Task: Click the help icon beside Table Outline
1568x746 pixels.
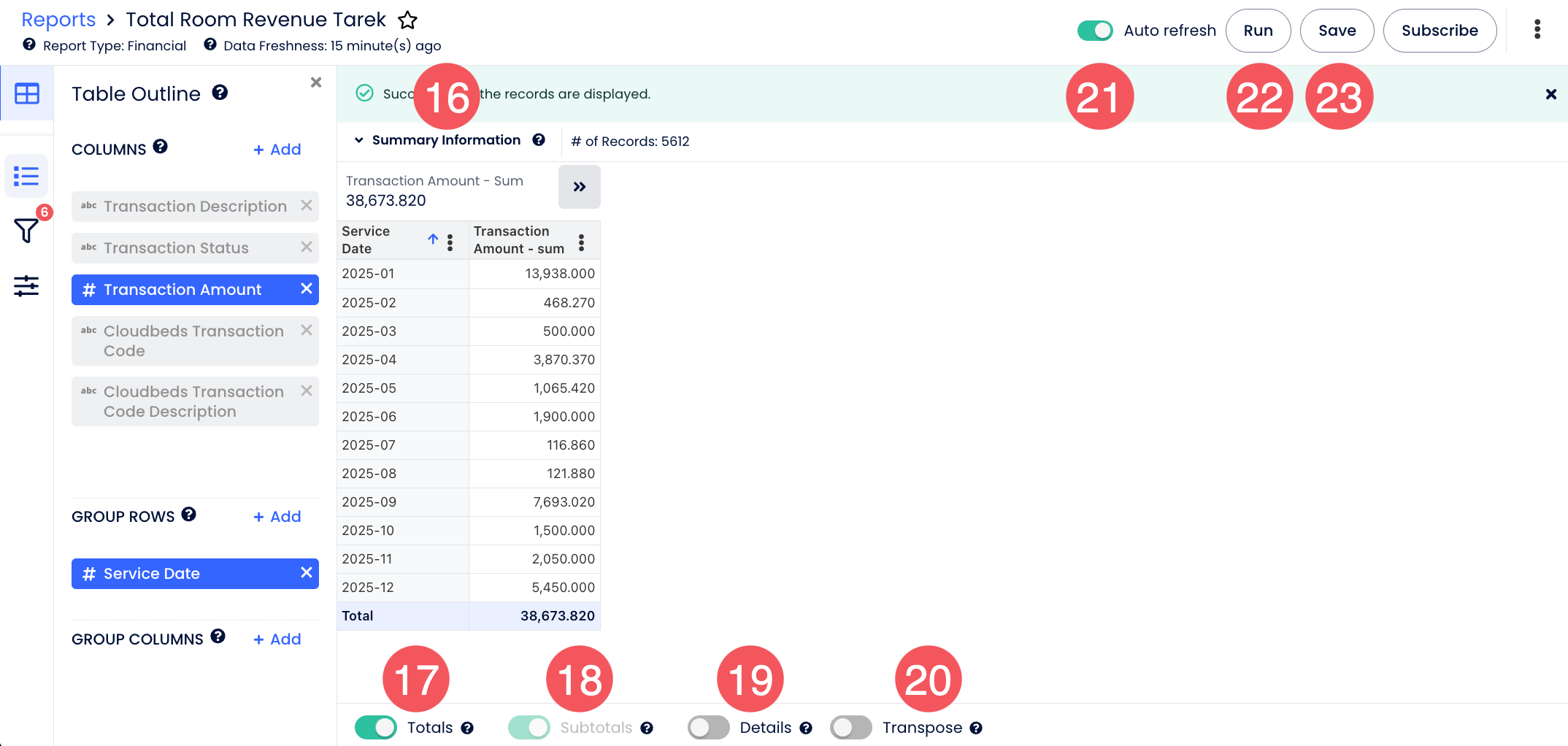Action: pos(220,93)
